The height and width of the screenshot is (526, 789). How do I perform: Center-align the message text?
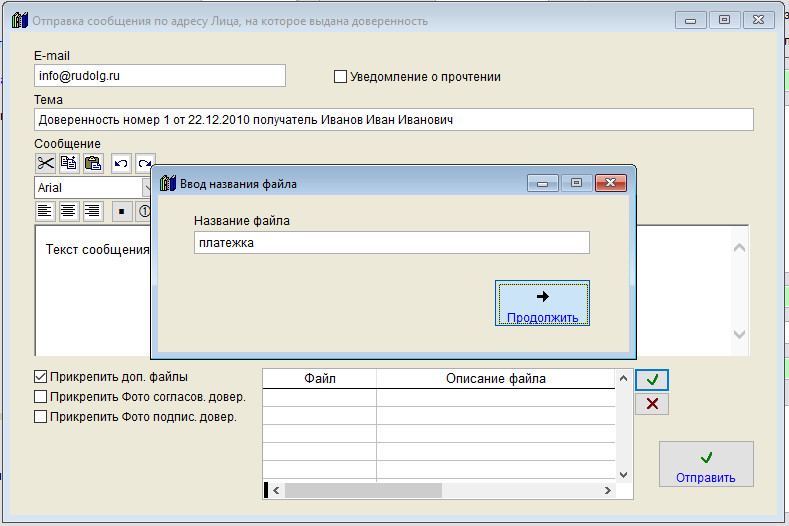pos(69,211)
